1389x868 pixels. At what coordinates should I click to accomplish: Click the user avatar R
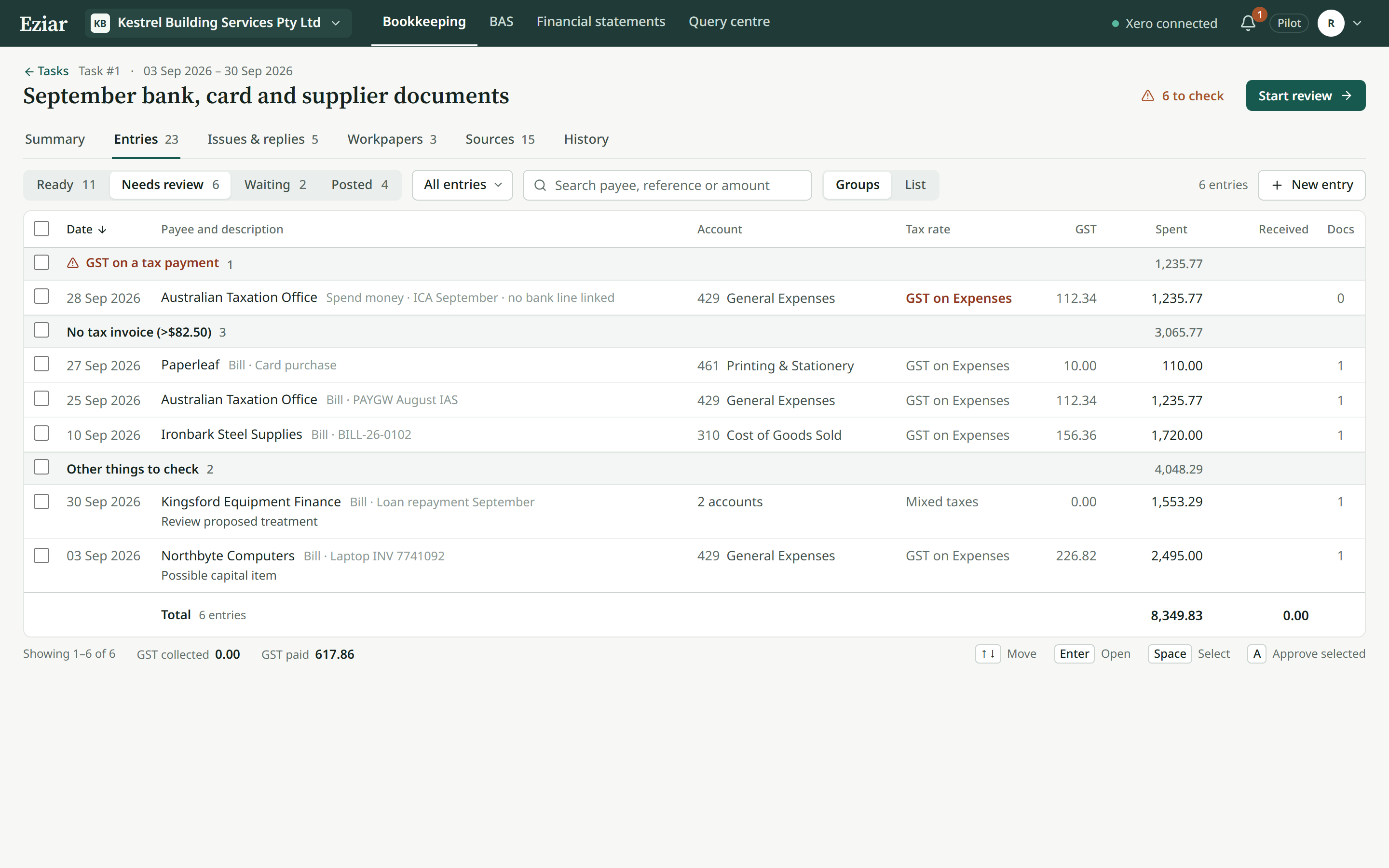point(1331,23)
